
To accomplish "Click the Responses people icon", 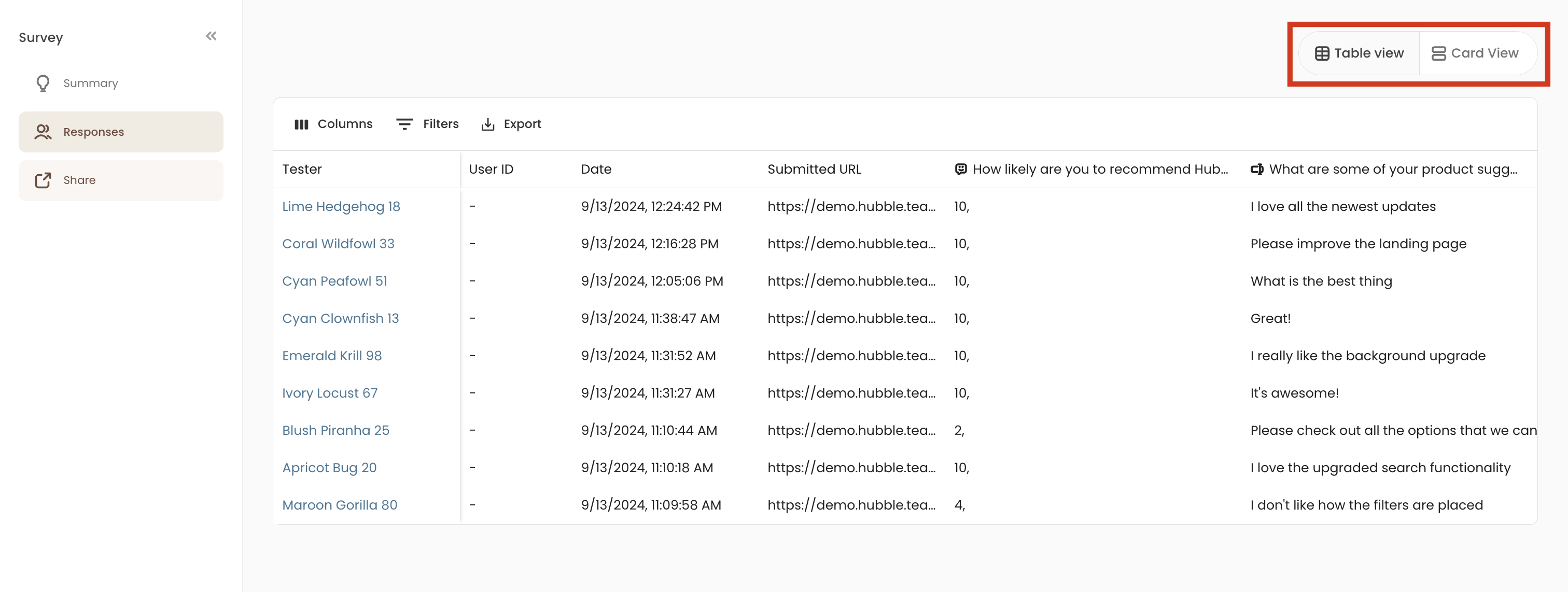I will pyautogui.click(x=43, y=132).
